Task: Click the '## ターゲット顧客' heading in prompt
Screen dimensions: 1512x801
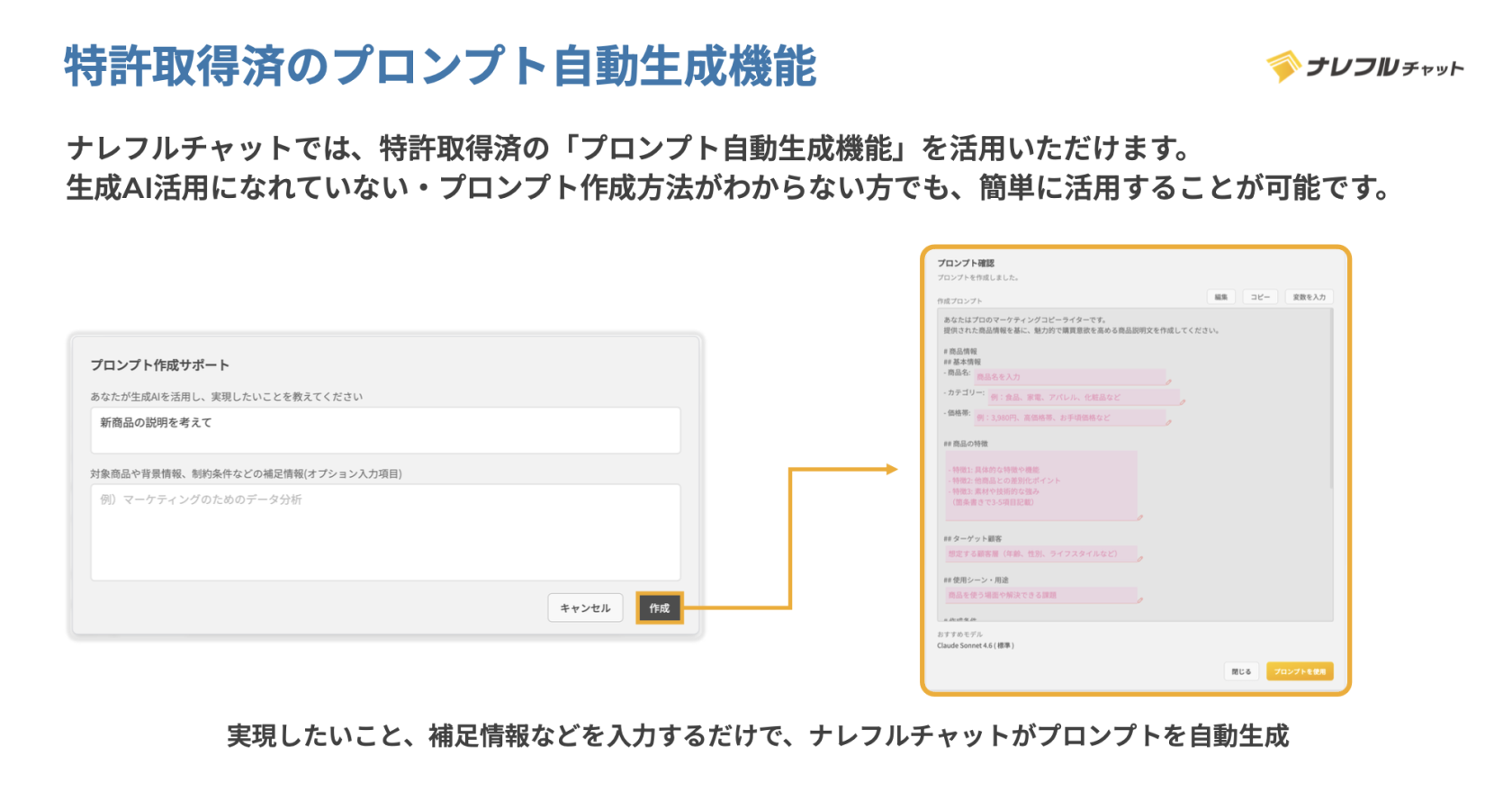Action: 972,538
